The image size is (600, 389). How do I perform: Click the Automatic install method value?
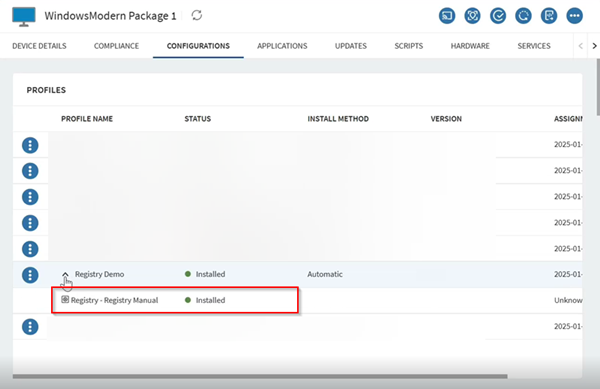[x=325, y=274]
